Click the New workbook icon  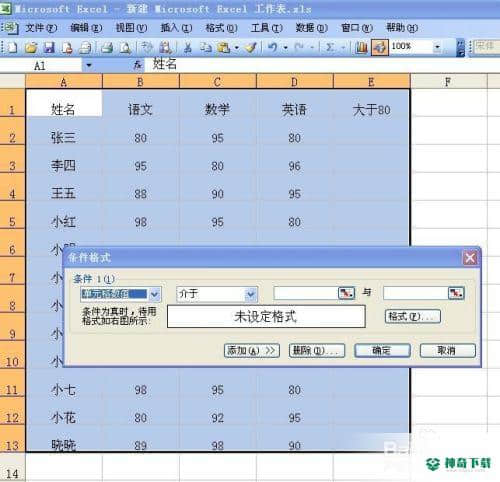coord(12,48)
